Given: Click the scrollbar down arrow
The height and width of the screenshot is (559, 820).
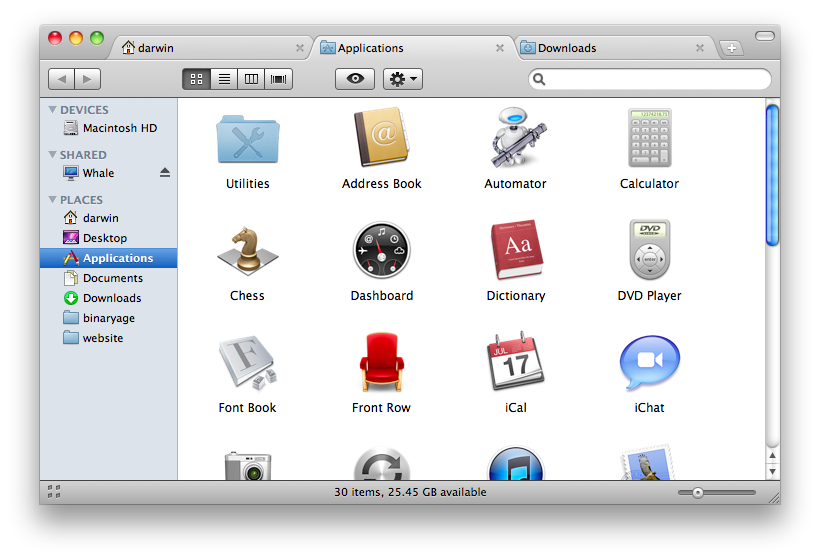Looking at the screenshot, I should tap(772, 471).
